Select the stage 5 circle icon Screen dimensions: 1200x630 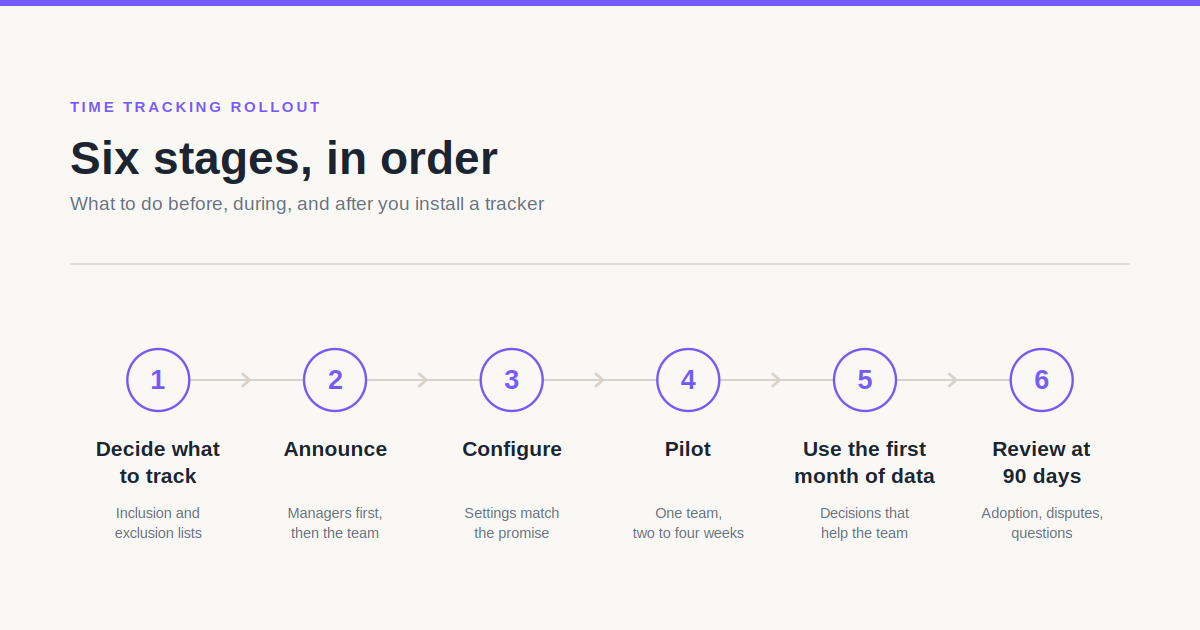[865, 380]
